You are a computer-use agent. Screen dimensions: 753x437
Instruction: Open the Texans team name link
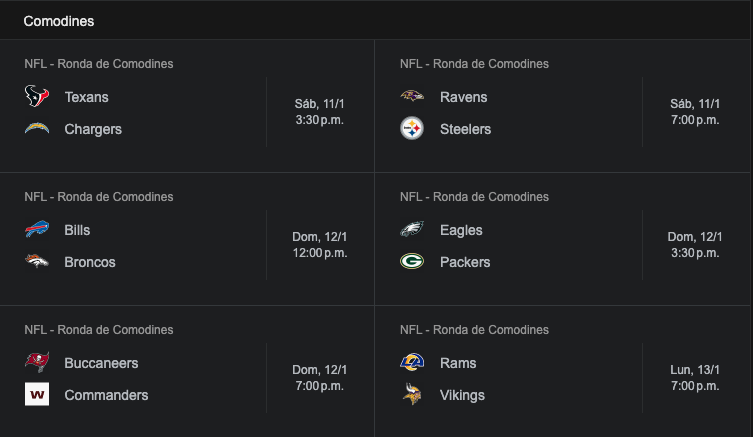[x=86, y=97]
